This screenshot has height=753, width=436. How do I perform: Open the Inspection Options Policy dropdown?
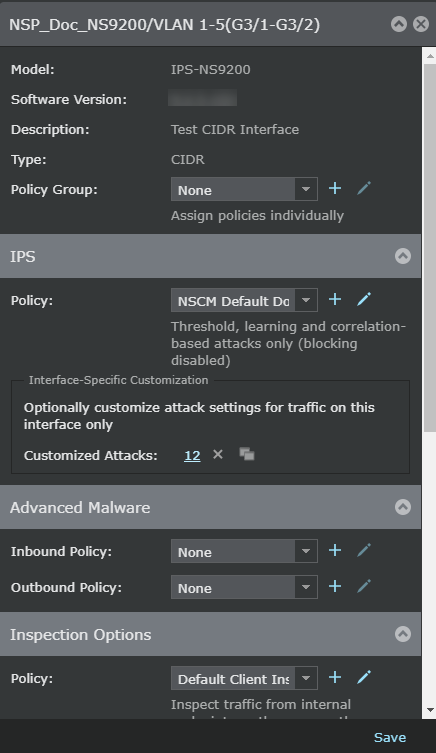(x=244, y=678)
